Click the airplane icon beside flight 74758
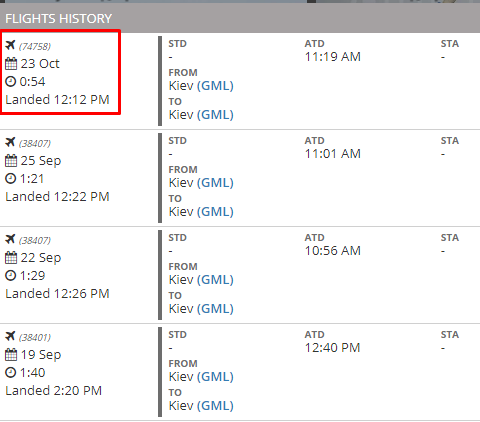Screen dimensions: 480x422 [10, 45]
